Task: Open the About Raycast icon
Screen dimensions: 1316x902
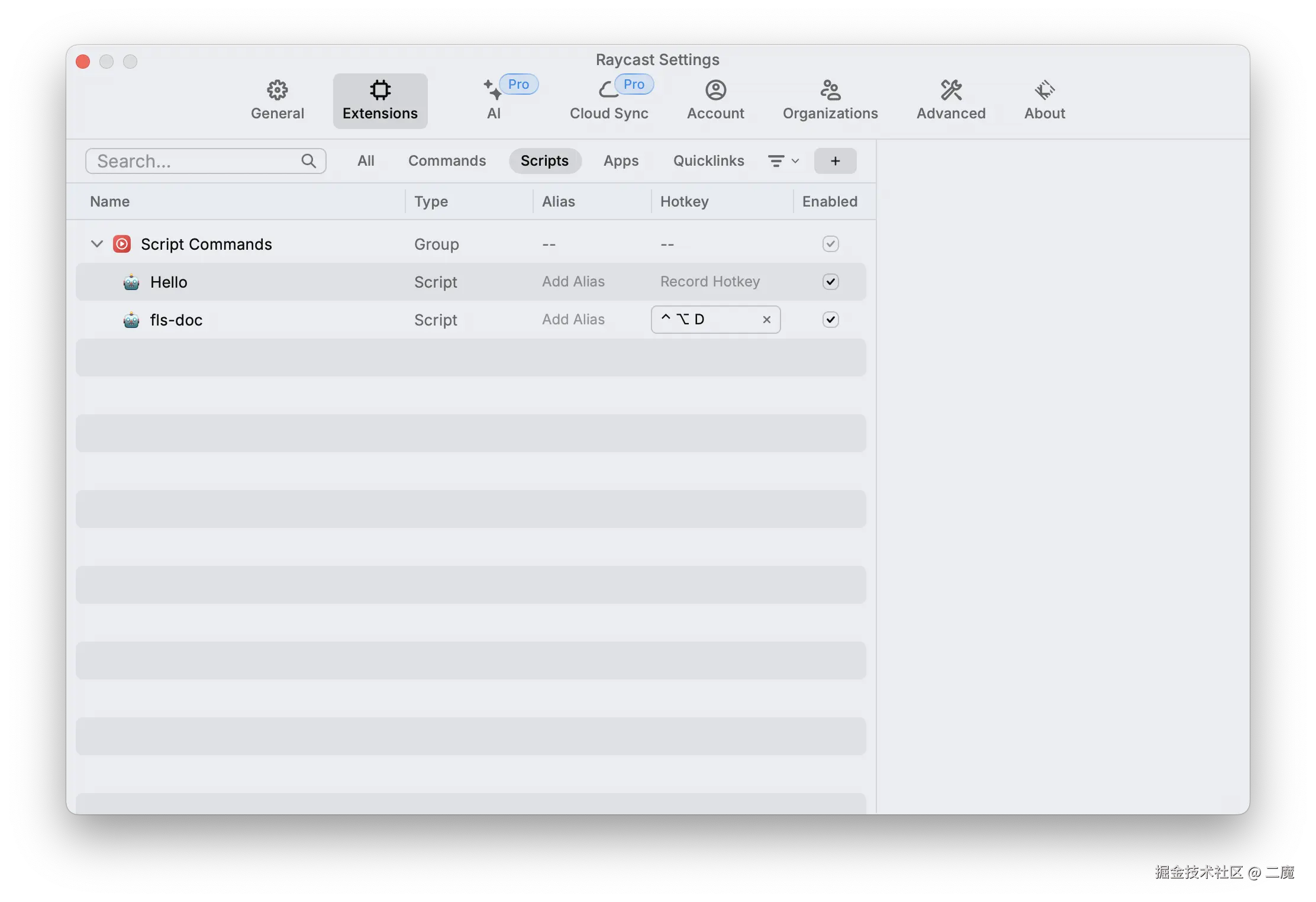Action: click(1044, 90)
